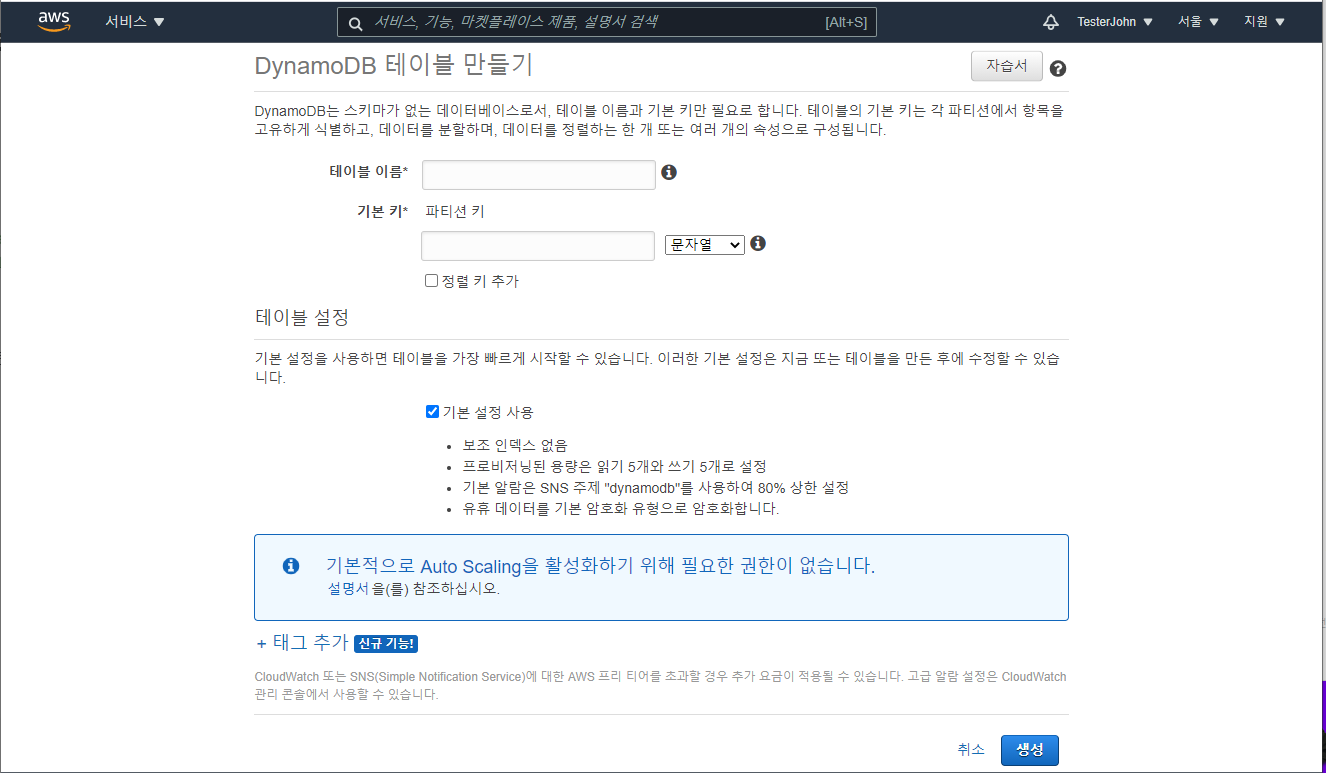Screen dimensions: 1326x773
Task: Uncheck the 기본 설정 사용 checkbox
Action: [x=432, y=411]
